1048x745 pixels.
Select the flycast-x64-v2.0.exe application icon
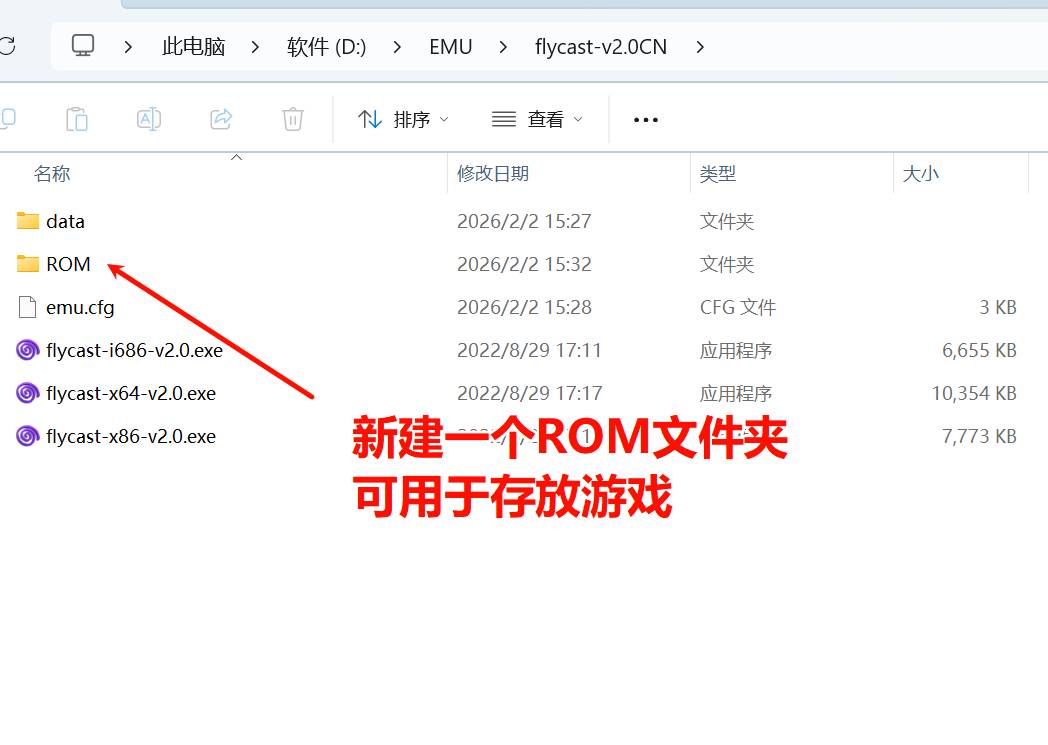coord(28,393)
